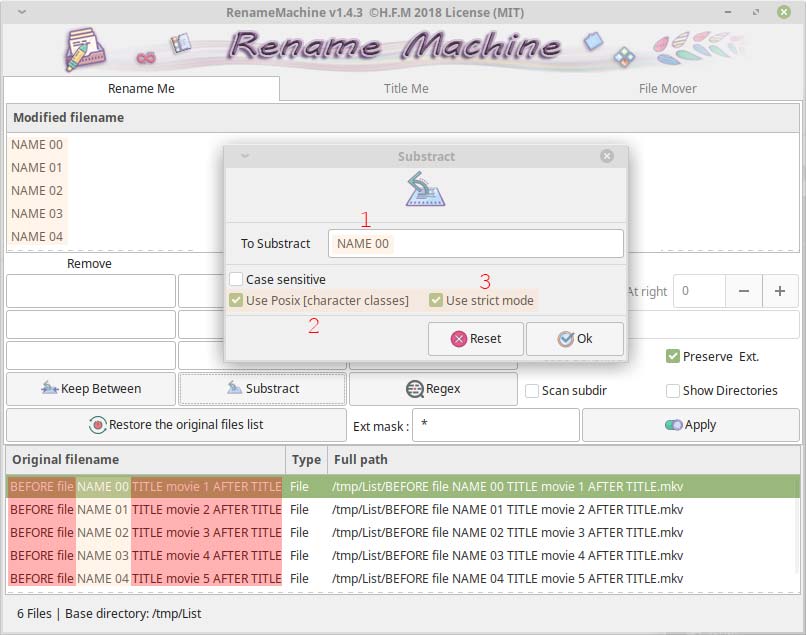Open the main window menu chevron
The width and height of the screenshot is (806, 635).
point(22,12)
